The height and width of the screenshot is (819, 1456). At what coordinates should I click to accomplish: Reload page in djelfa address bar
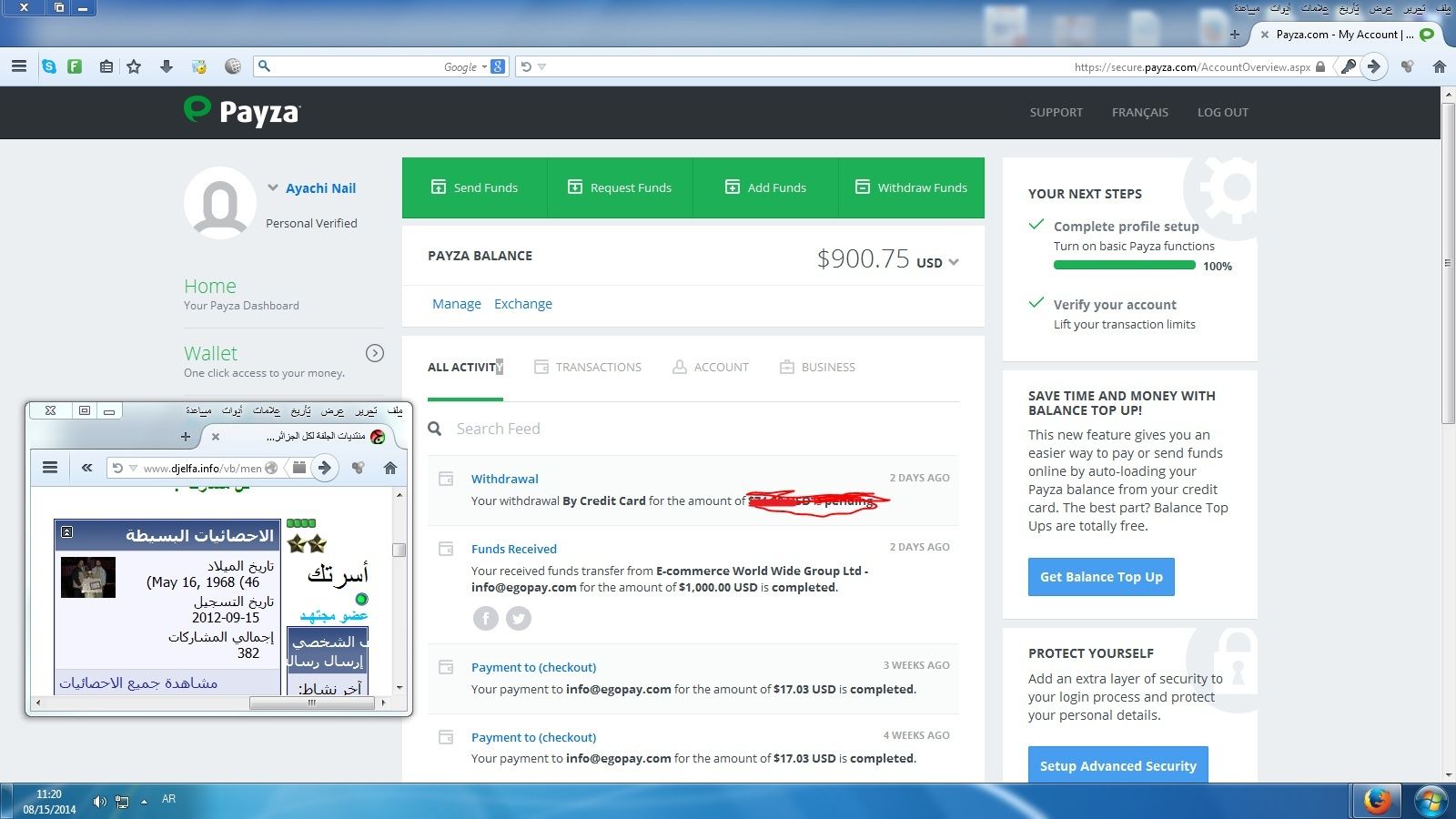pos(117,468)
